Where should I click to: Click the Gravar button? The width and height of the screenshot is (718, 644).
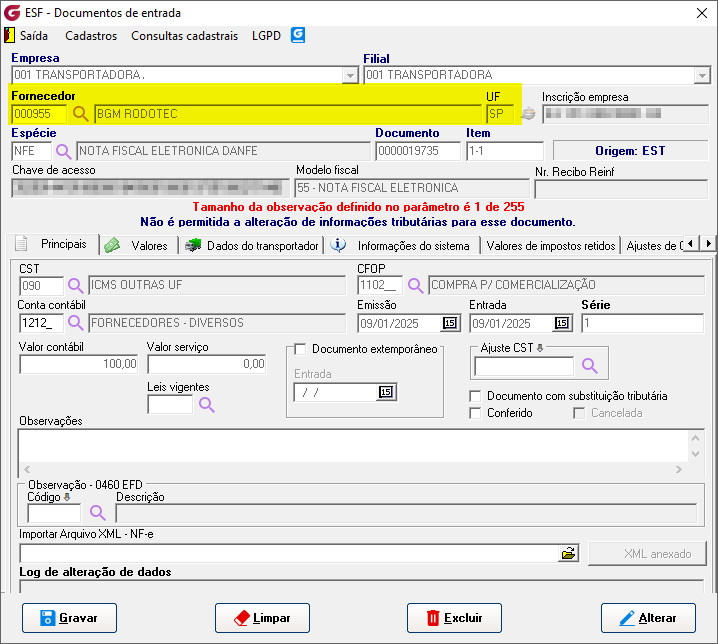tap(69, 618)
